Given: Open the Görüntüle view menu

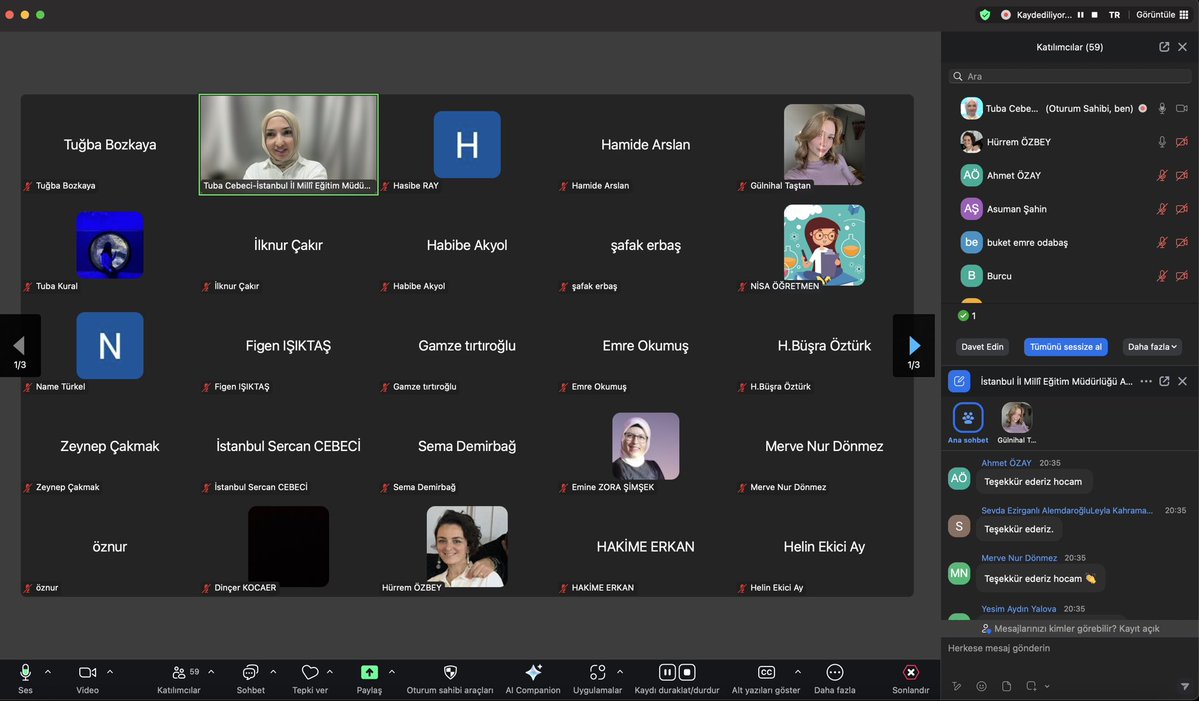Looking at the screenshot, I should click(1162, 15).
